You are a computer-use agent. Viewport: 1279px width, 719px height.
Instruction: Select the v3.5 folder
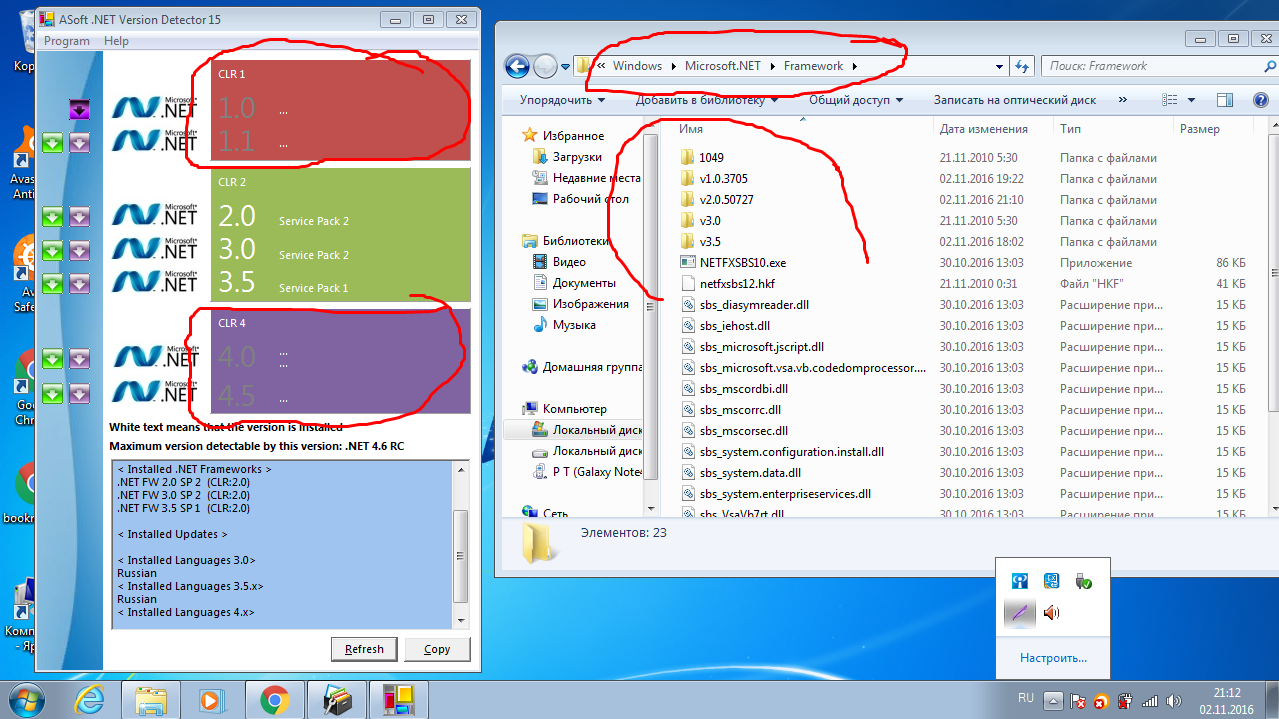[x=710, y=242]
